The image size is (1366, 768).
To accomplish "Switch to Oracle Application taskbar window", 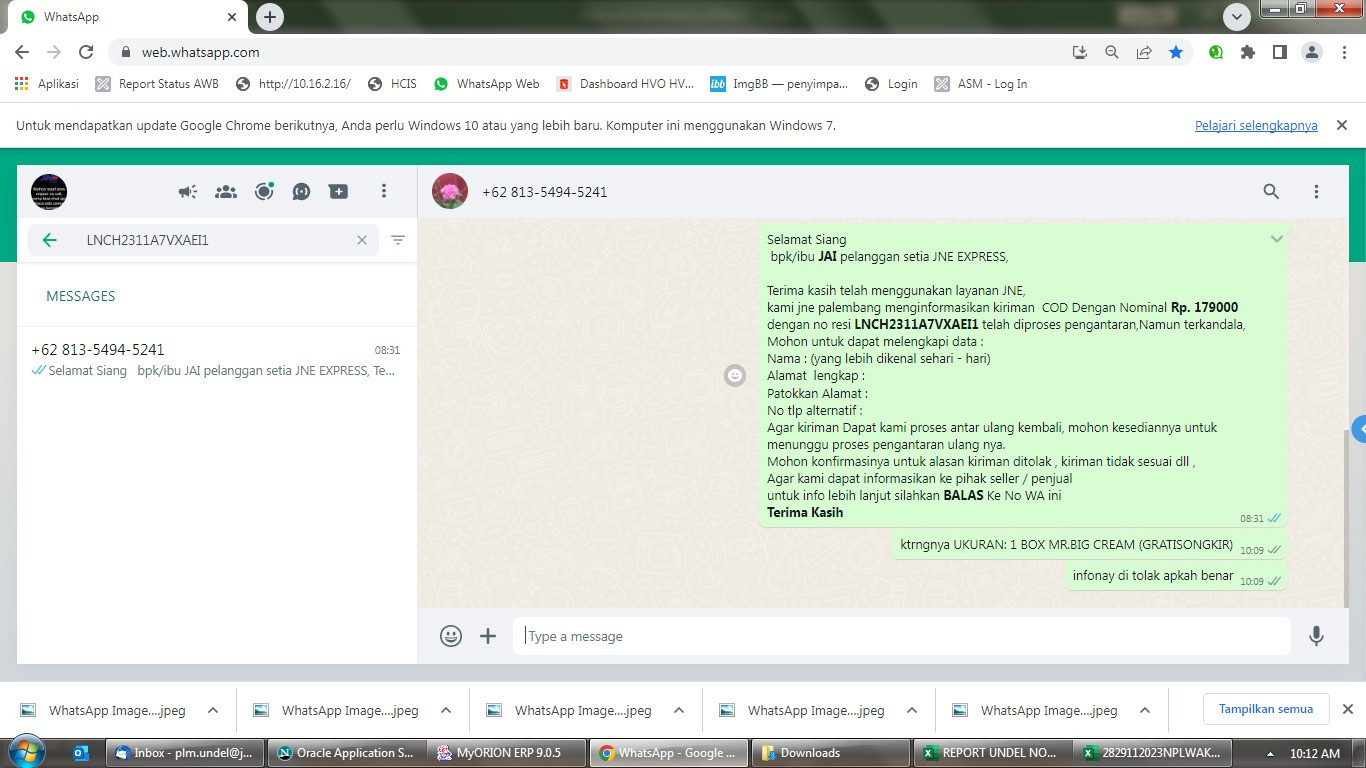I will pyautogui.click(x=347, y=753).
